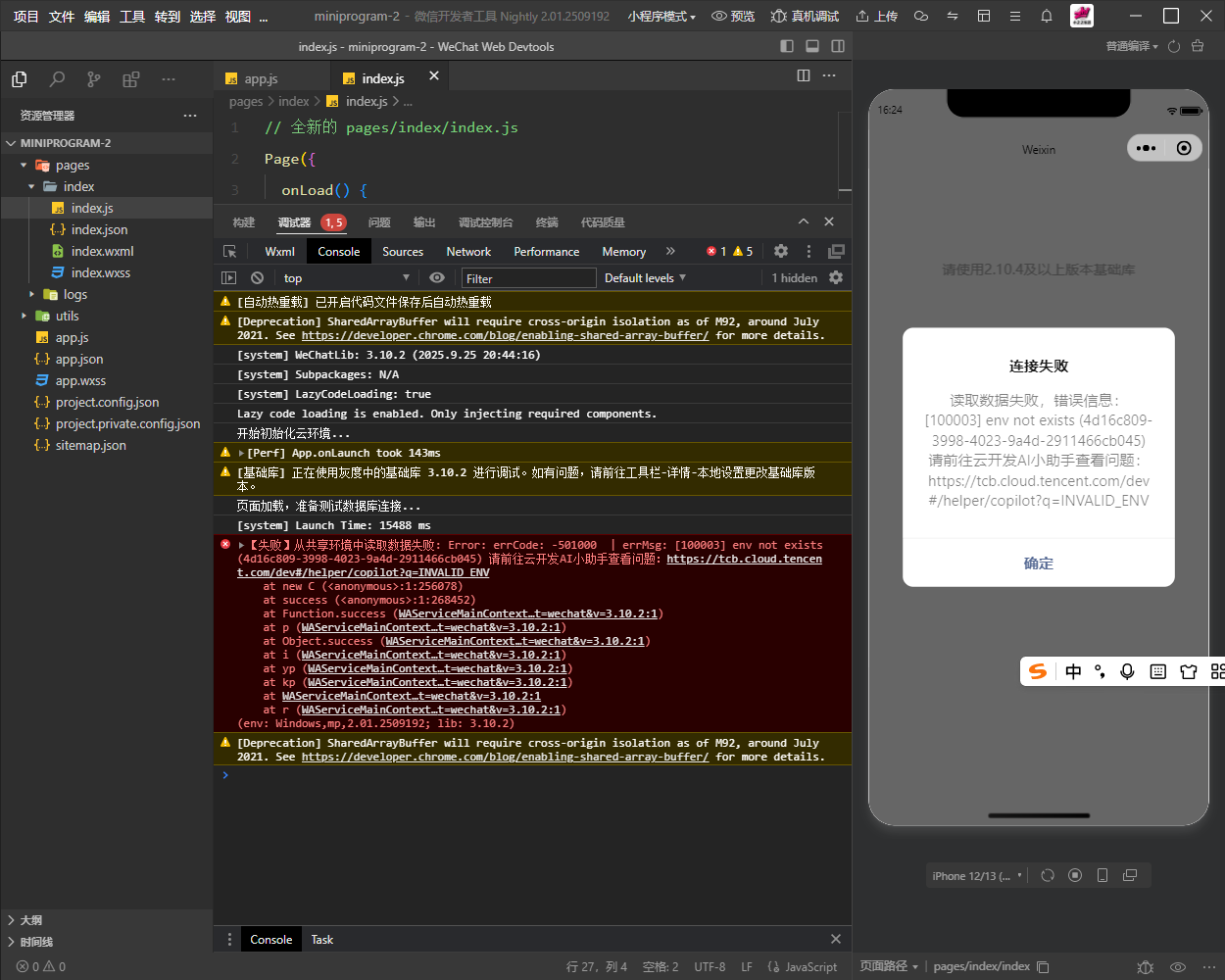Toggle the live expression eye icon
Viewport: 1225px width, 980px height.
[x=437, y=278]
